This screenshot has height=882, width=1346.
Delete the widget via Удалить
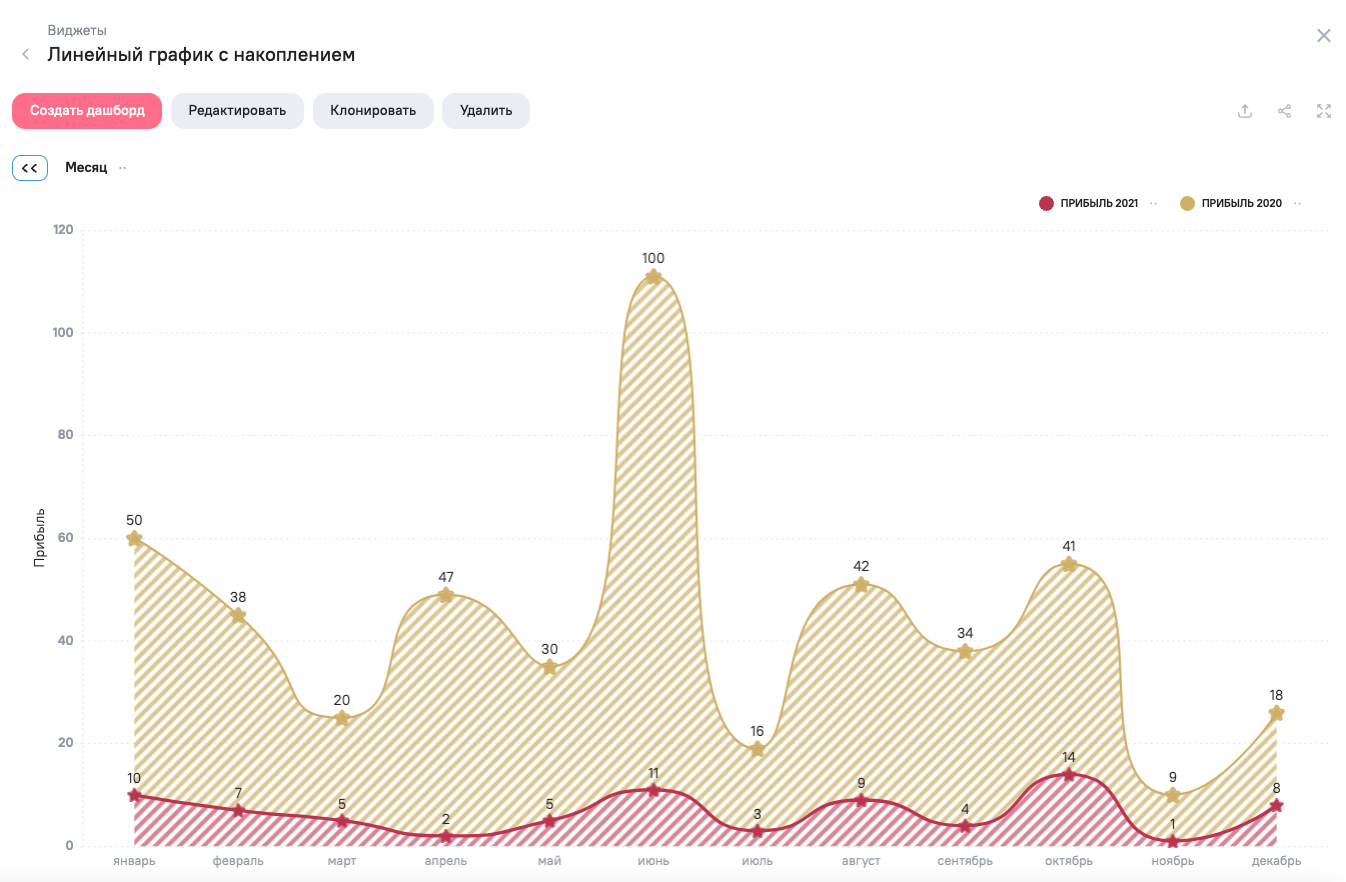click(486, 111)
